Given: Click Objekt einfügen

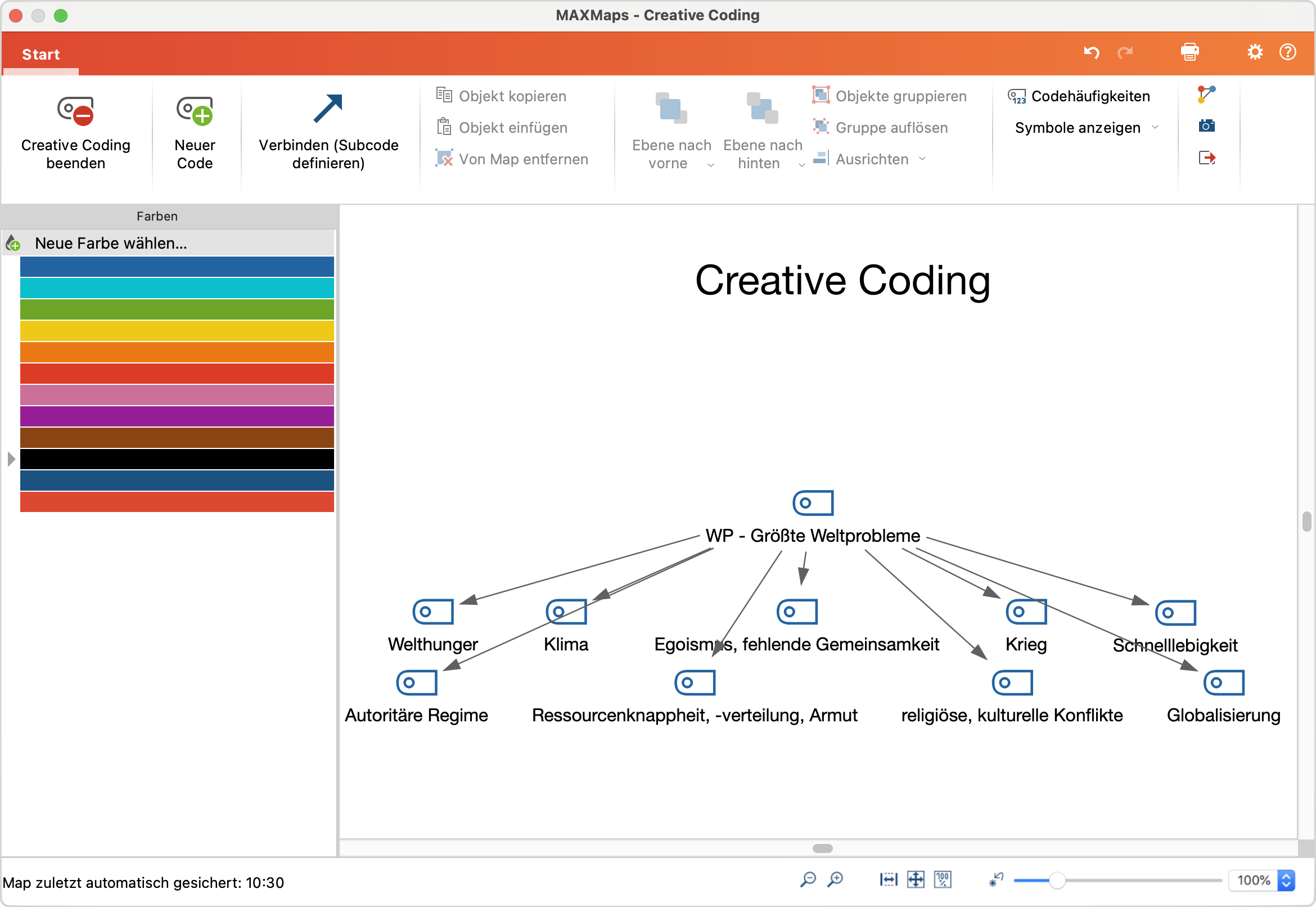Looking at the screenshot, I should click(502, 127).
